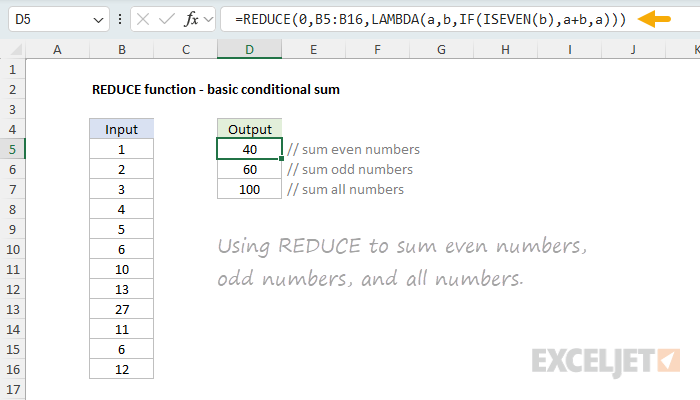Screen dimensions: 700x400
Task: Select input cell B9 containing 5
Action: pos(121,229)
